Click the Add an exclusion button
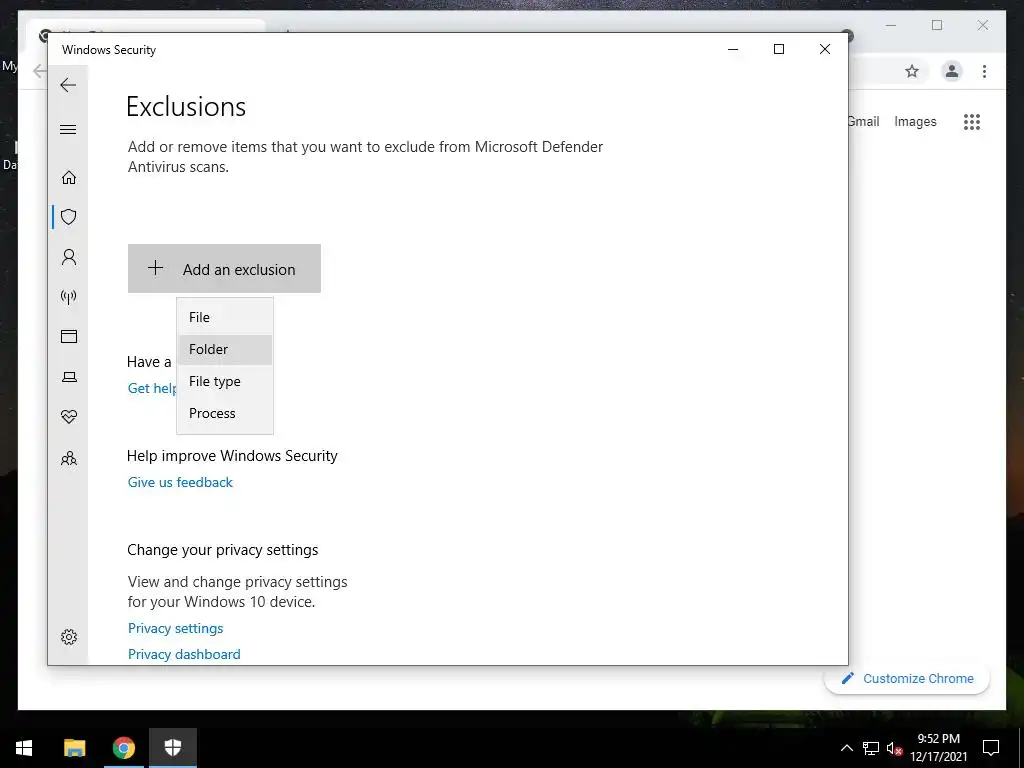 [224, 268]
